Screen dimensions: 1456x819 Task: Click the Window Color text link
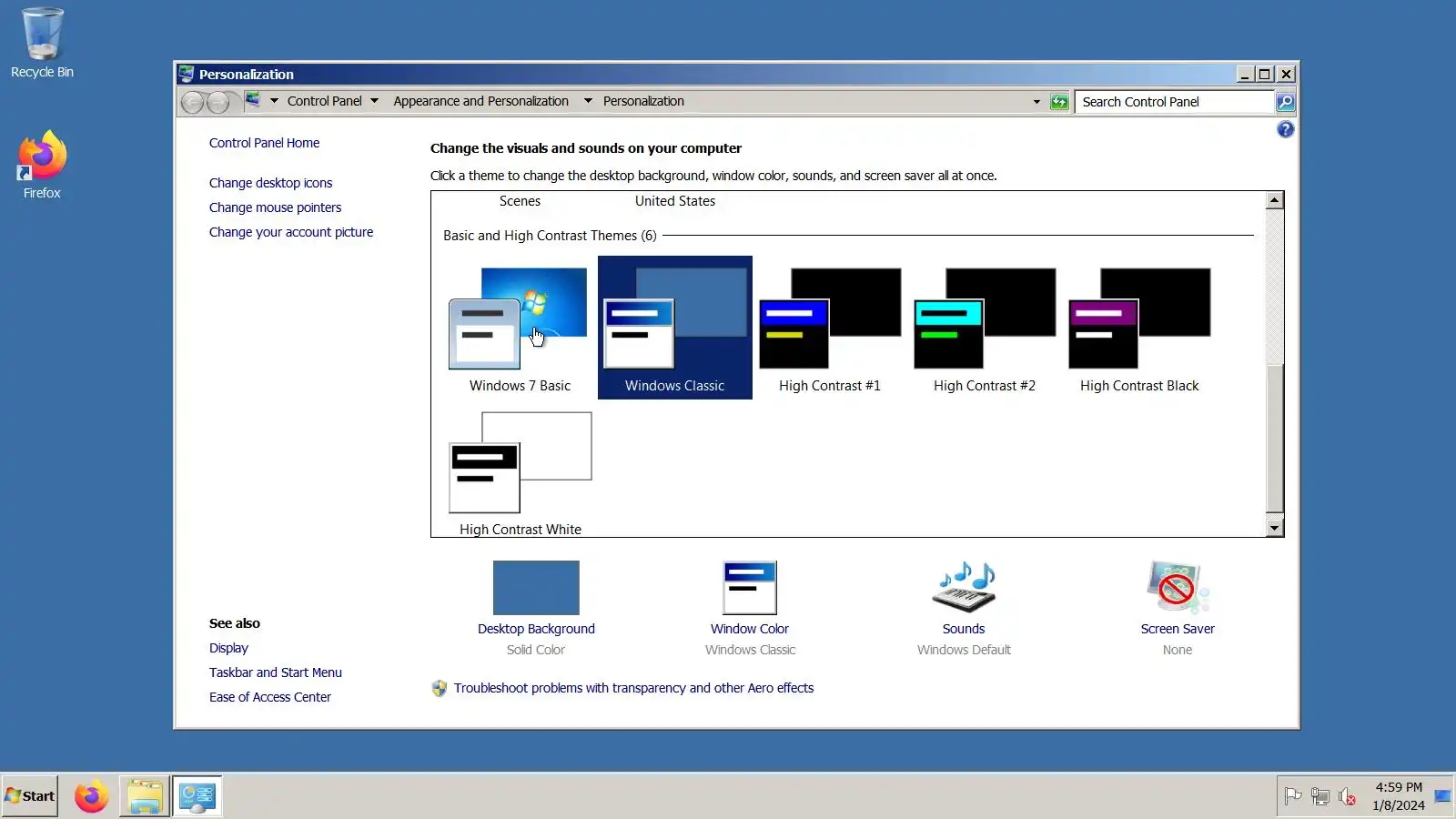coord(750,629)
